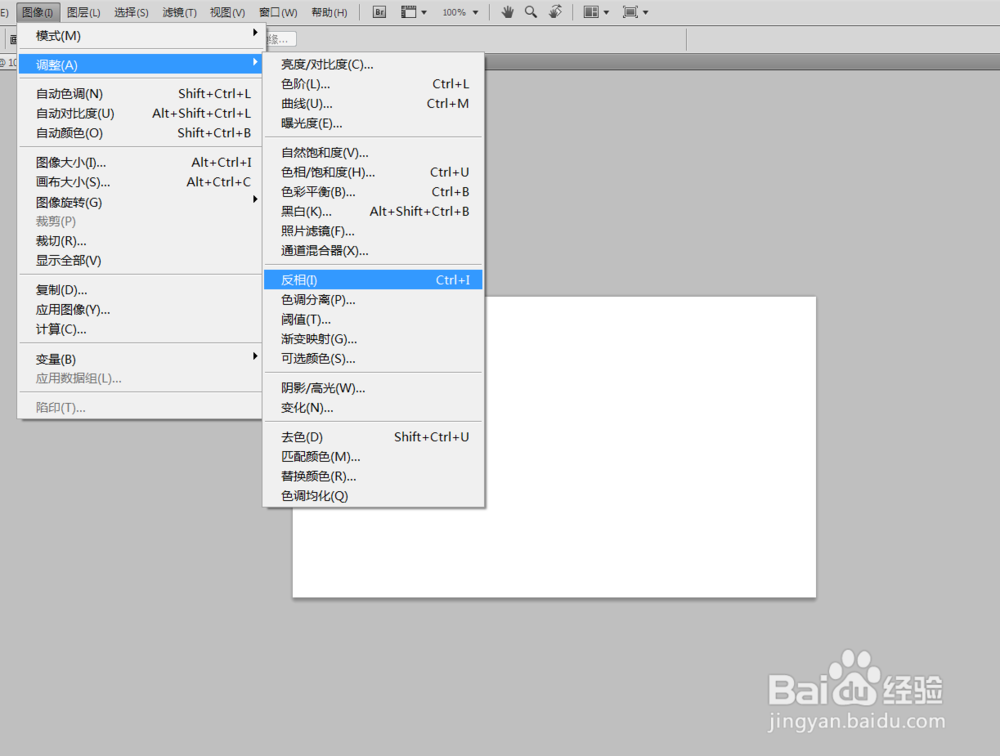Click the white document canvas
This screenshot has width=1000, height=756.
(x=651, y=447)
